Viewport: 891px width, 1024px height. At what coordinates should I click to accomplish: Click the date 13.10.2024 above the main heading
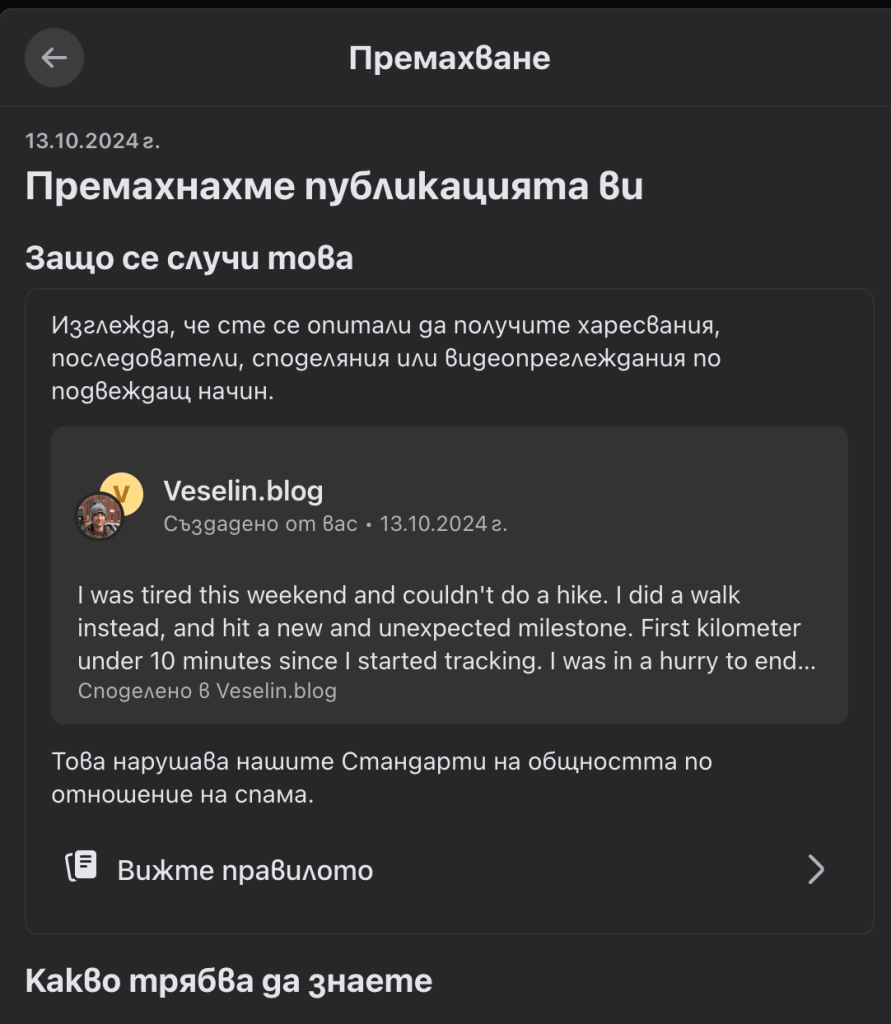coord(92,140)
